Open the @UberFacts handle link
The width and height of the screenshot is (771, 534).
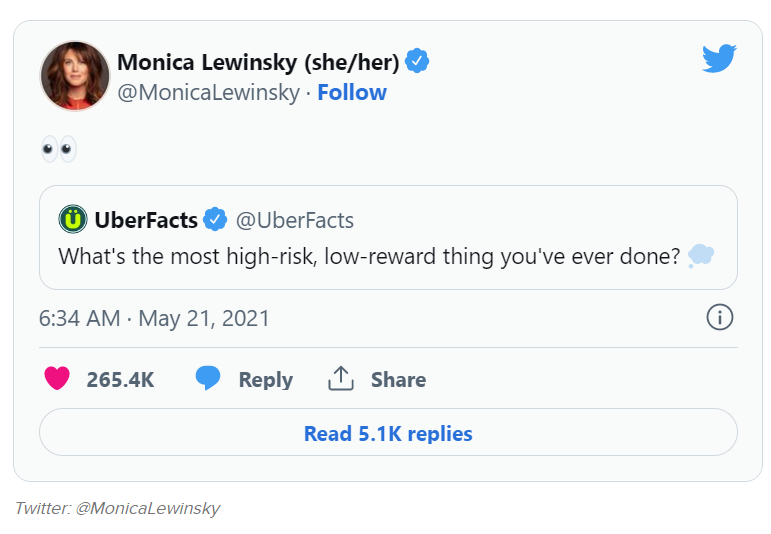pyautogui.click(x=294, y=220)
